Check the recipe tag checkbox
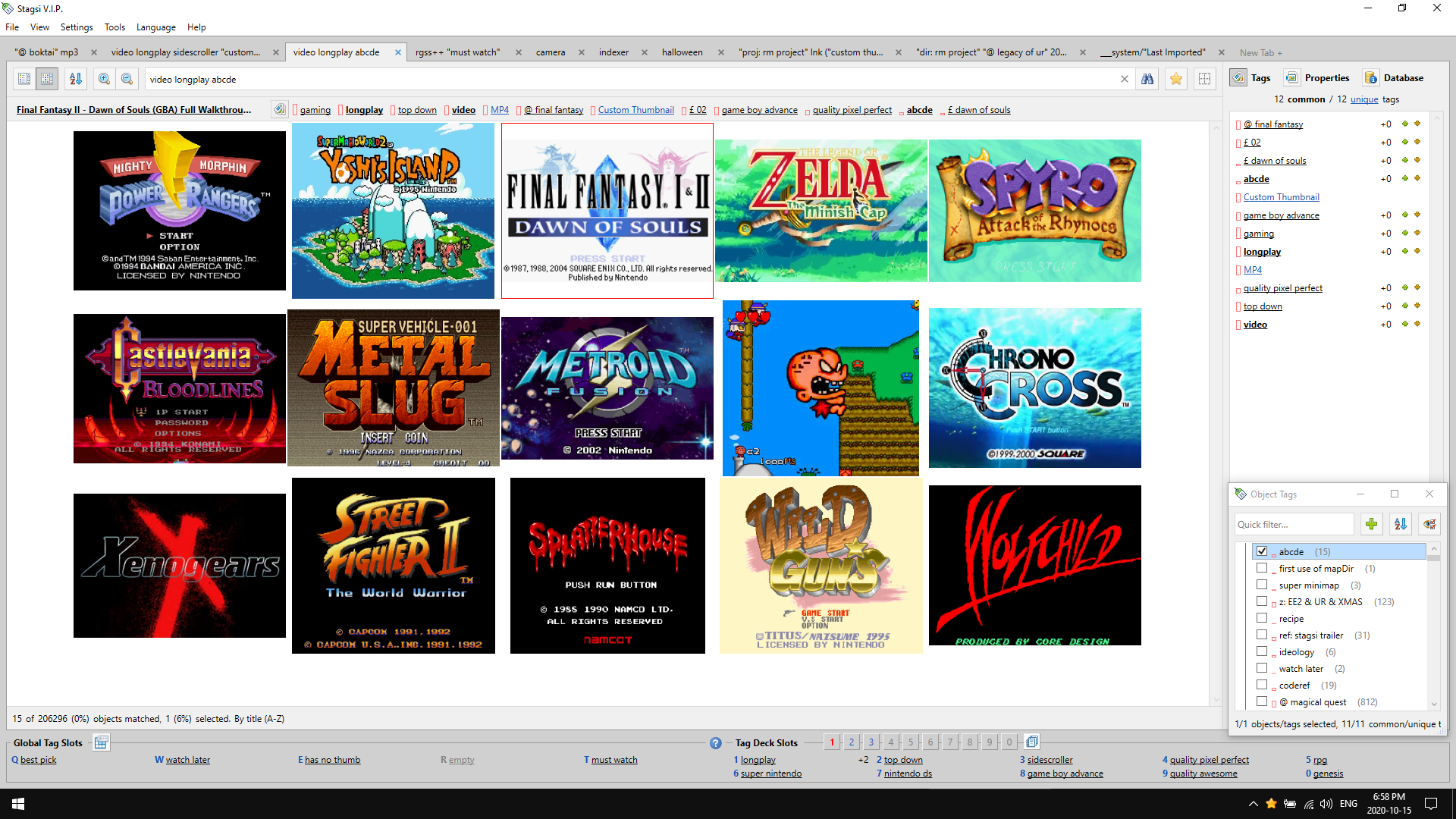 1262,618
